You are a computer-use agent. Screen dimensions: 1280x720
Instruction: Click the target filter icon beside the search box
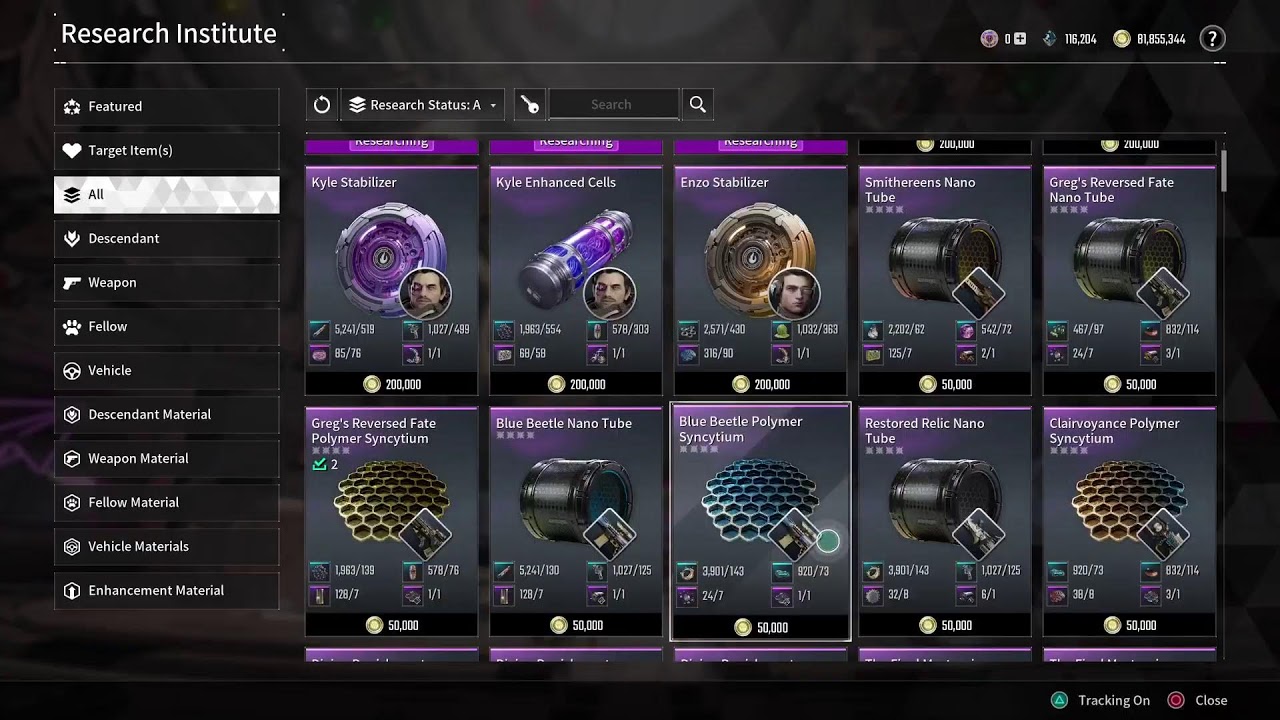530,105
